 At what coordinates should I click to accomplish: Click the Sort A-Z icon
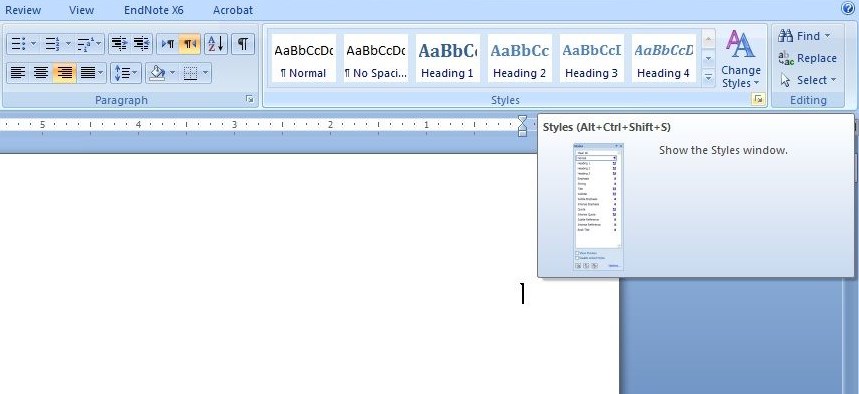(216, 44)
